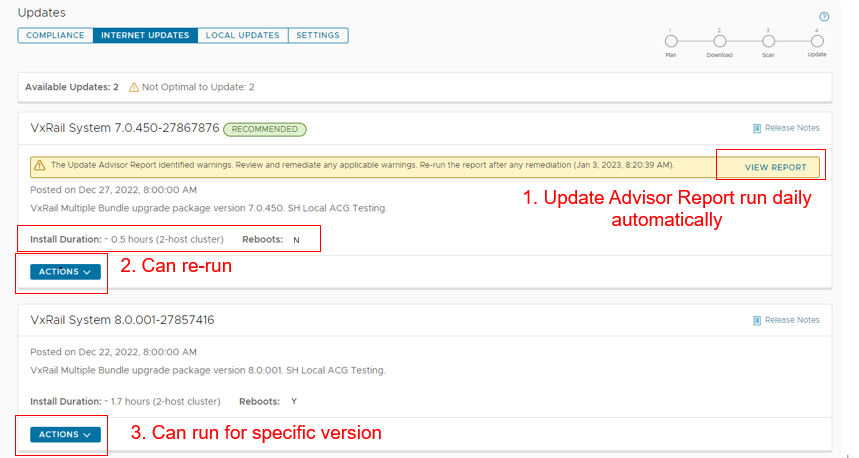
Task: Click Posted on Dec 22, 2022 text
Action: 113,352
